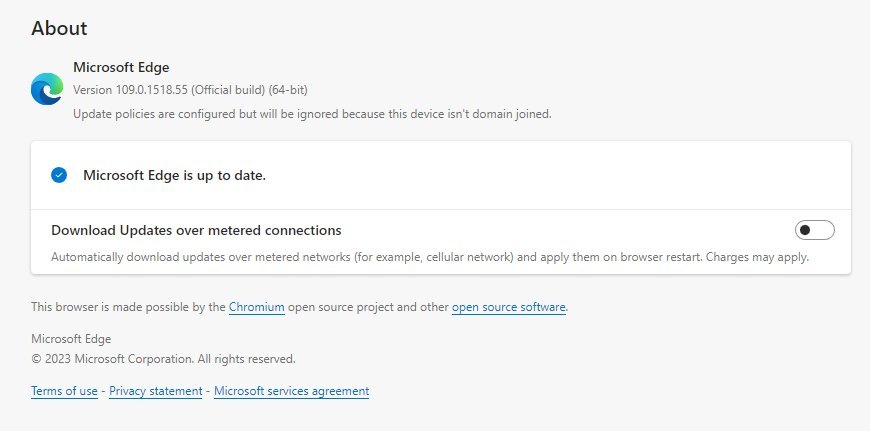
Task: Click the Microsoft Edge footer text above copyright
Action: [x=71, y=339]
